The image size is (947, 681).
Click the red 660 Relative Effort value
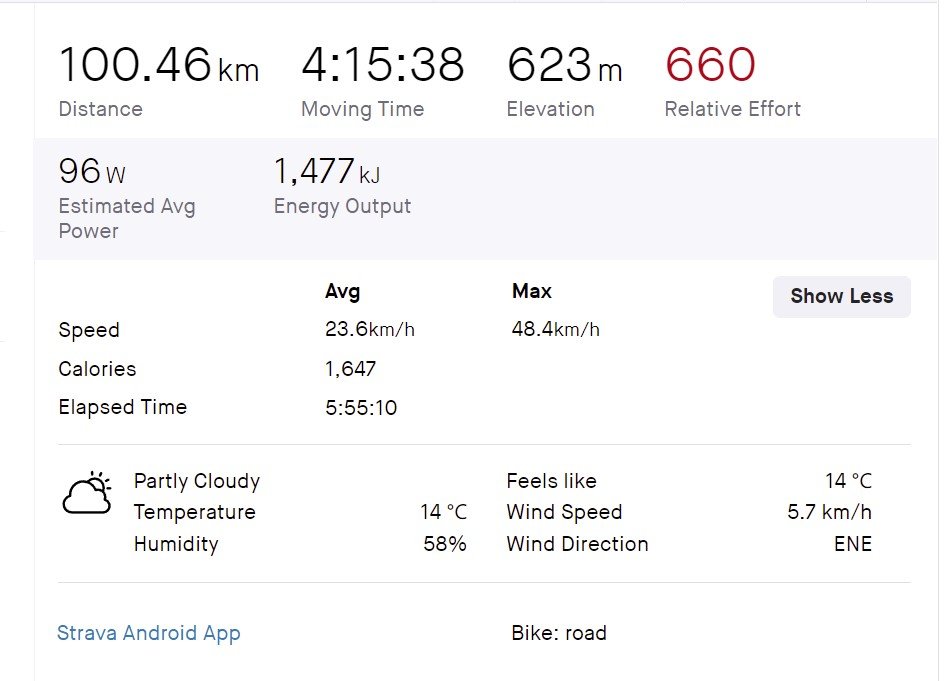tap(710, 66)
